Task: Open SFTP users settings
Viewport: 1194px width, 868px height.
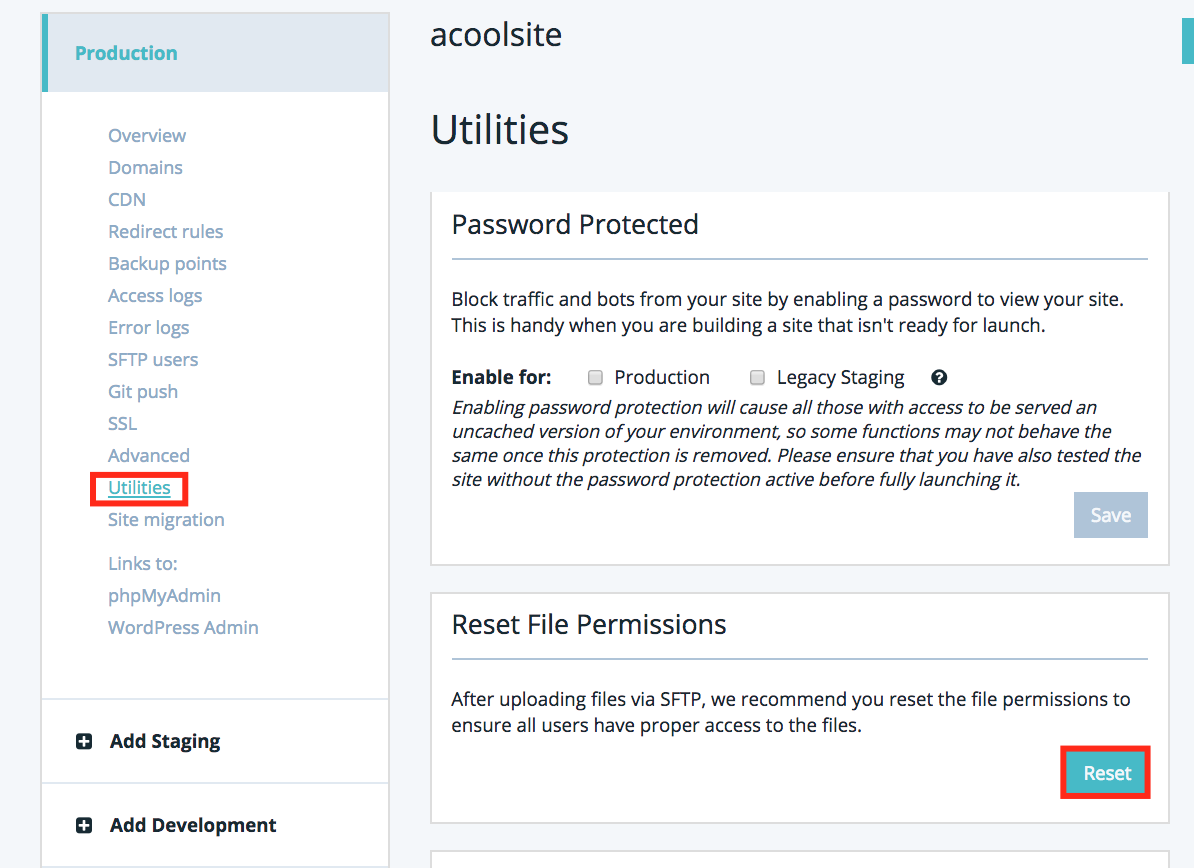Action: click(x=153, y=359)
